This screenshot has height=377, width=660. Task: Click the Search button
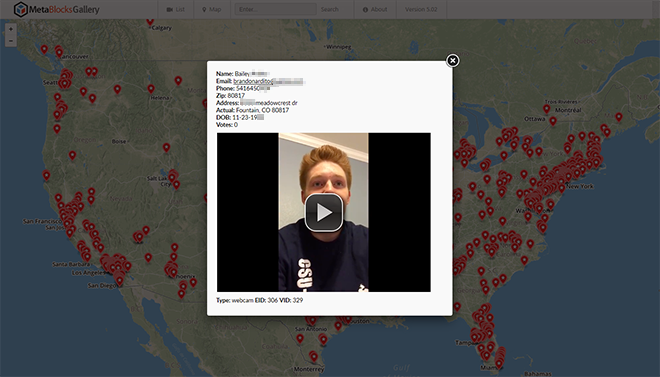[x=330, y=9]
